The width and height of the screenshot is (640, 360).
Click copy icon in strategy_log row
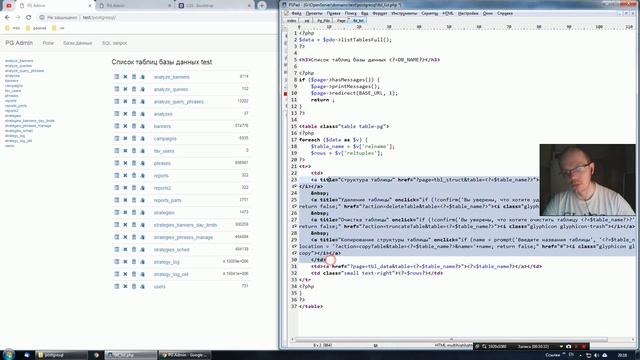coord(142,262)
